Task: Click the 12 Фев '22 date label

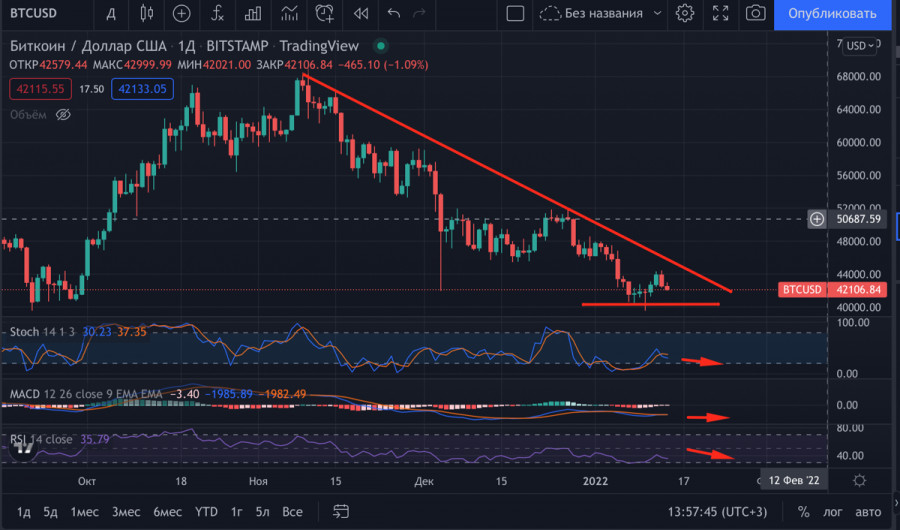Action: (794, 480)
